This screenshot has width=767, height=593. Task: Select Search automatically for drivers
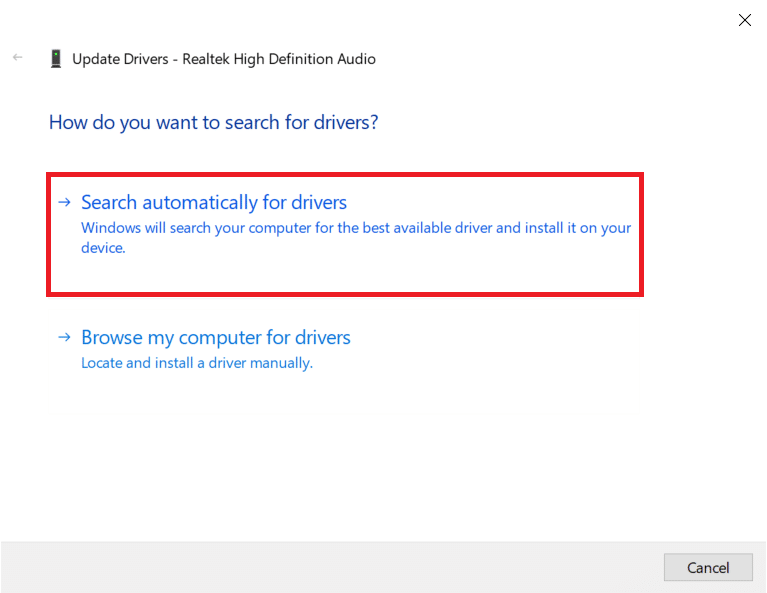[213, 203]
